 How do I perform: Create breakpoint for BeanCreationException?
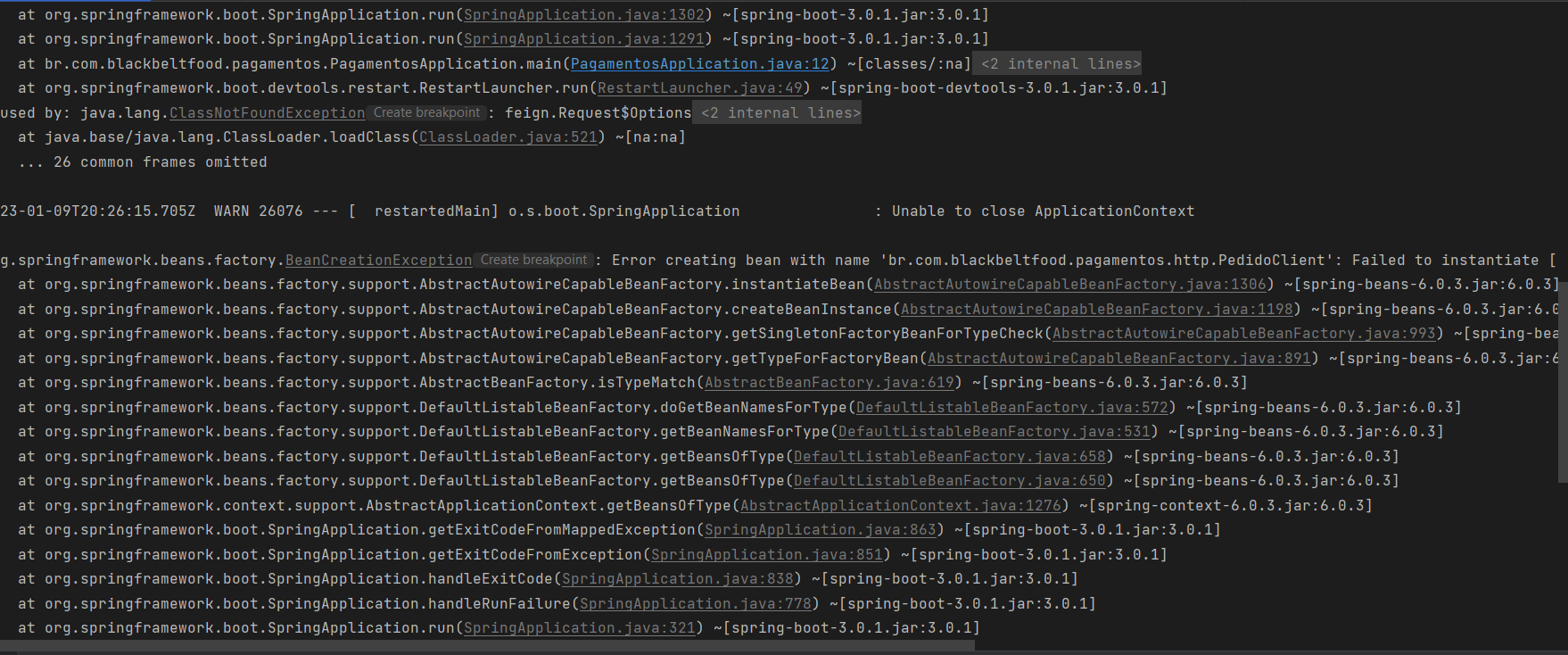pyautogui.click(x=533, y=261)
